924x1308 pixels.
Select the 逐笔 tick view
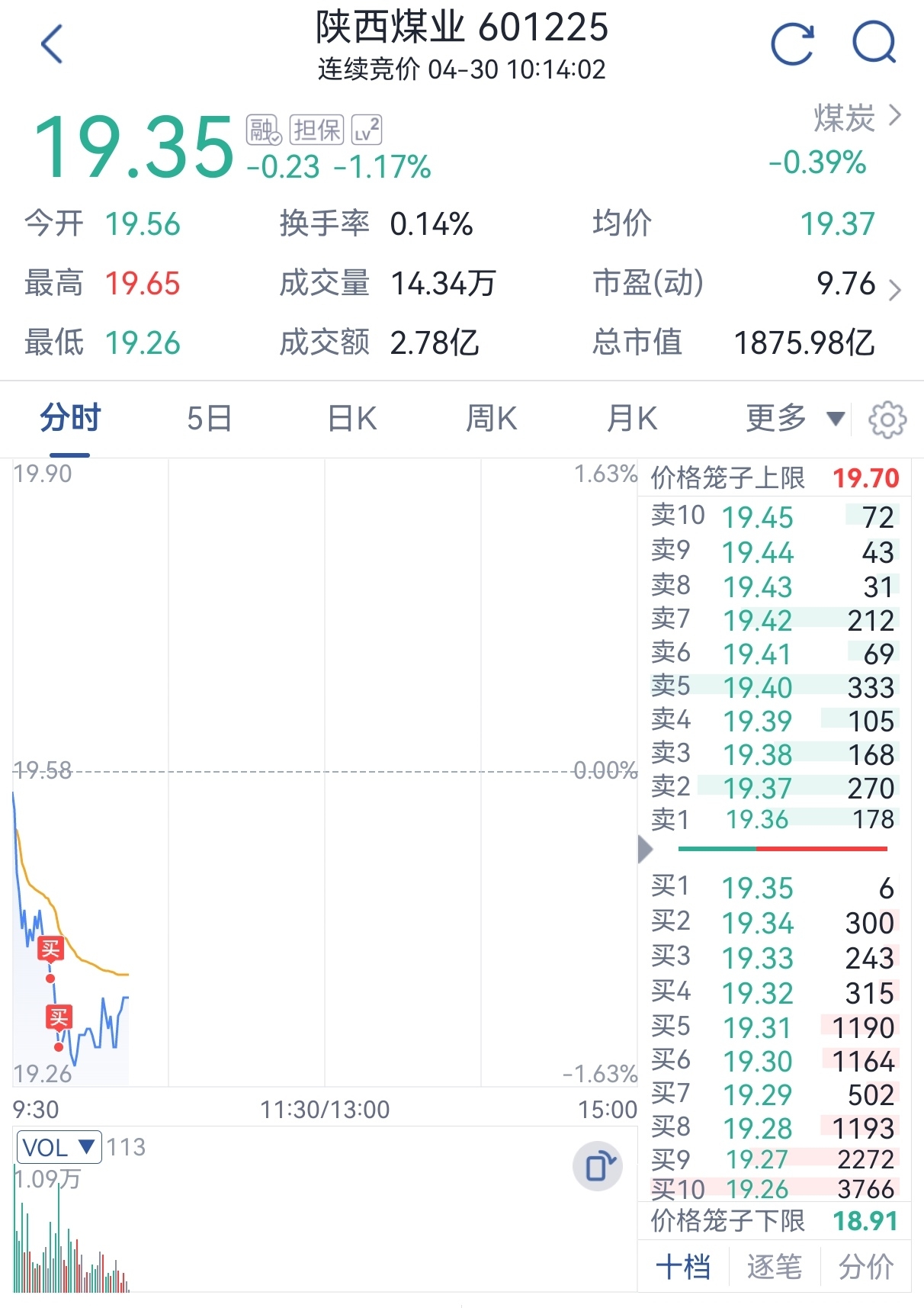pyautogui.click(x=774, y=1267)
